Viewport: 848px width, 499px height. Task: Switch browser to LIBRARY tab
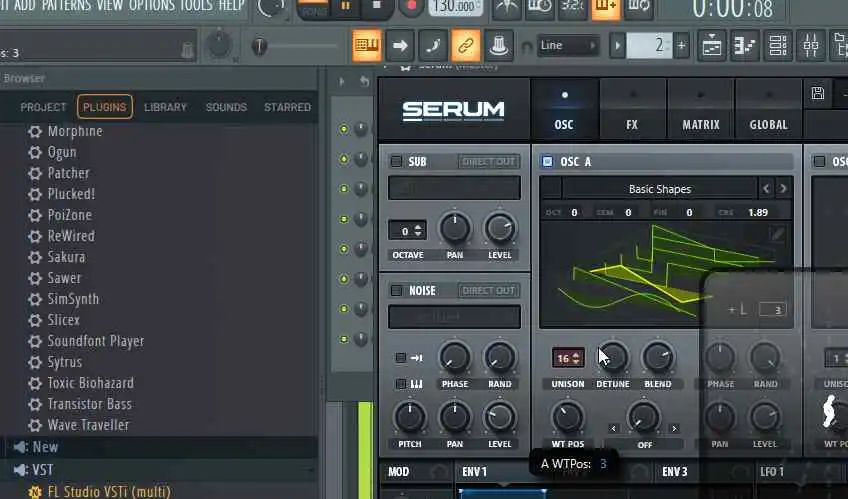[x=165, y=107]
